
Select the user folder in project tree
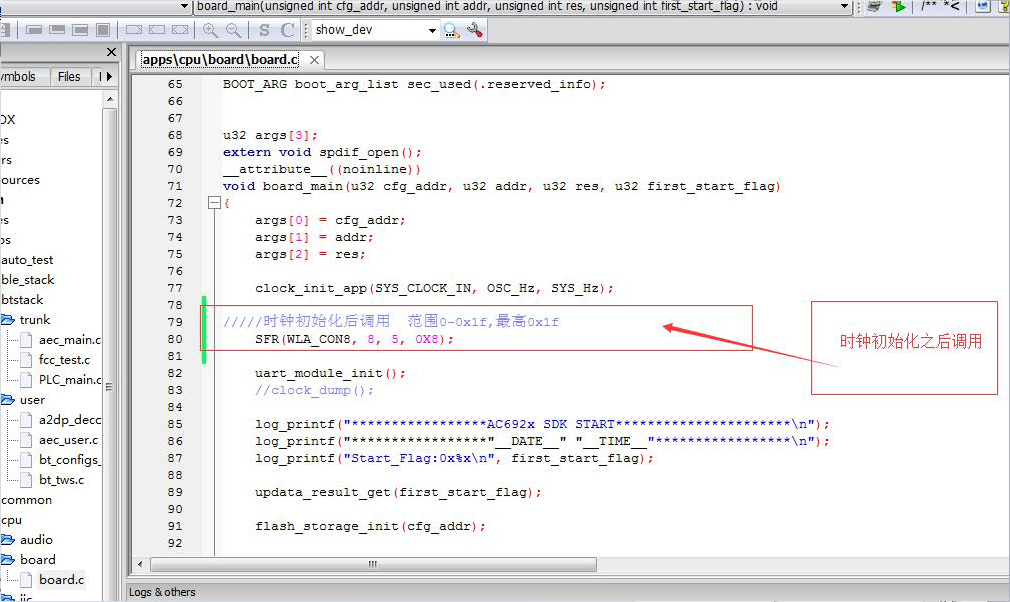point(32,400)
